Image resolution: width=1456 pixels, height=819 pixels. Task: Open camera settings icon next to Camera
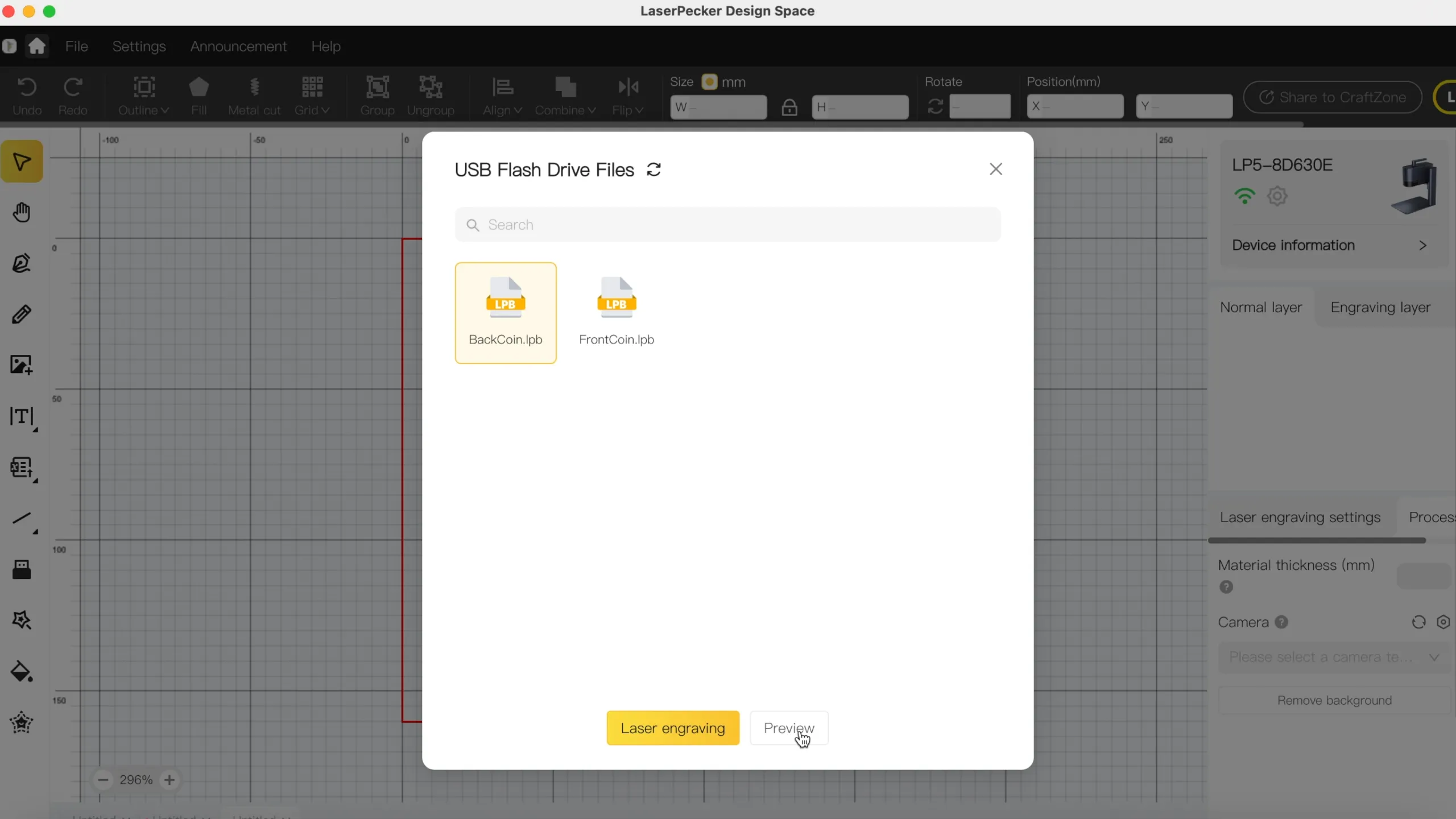tap(1443, 622)
